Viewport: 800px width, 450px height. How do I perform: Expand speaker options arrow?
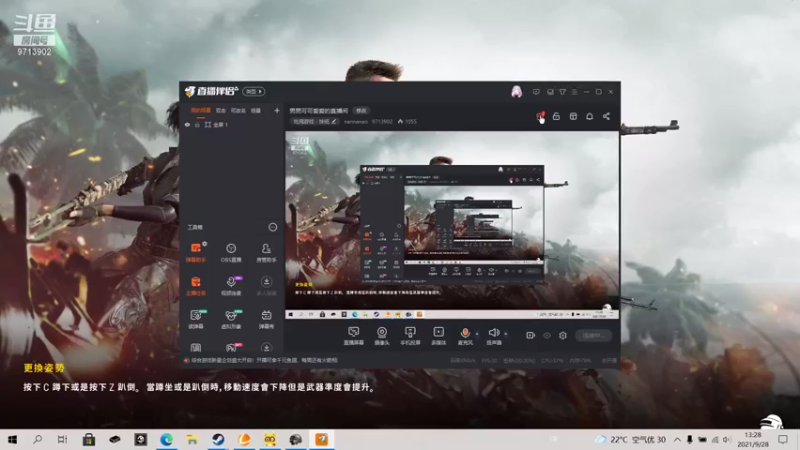click(506, 334)
